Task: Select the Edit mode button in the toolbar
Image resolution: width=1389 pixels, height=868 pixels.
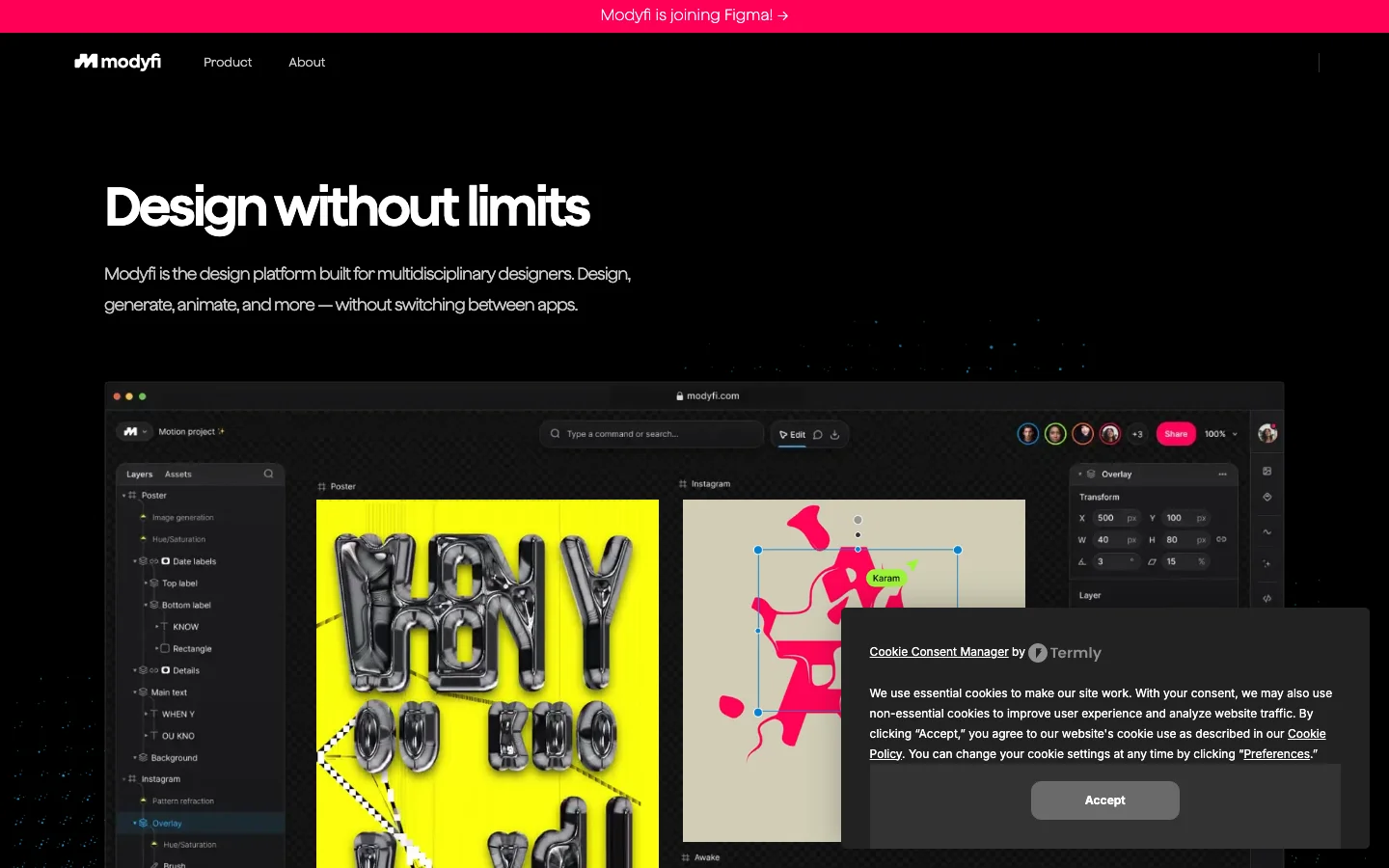Action: (792, 435)
